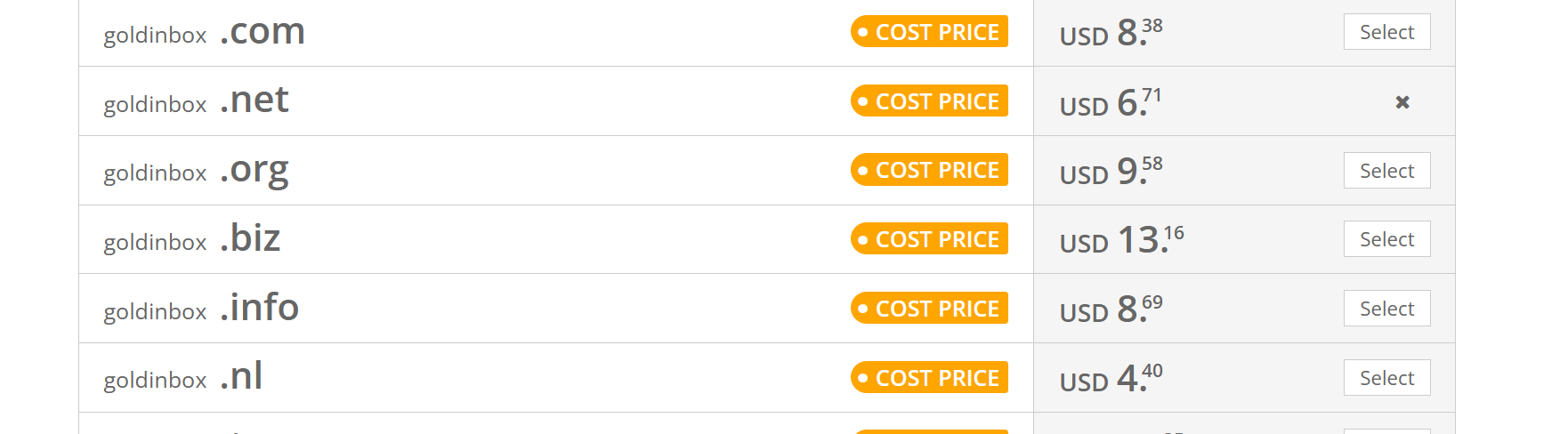Click the goldinbox .org domain name
The width and height of the screenshot is (1568, 434).
pos(196,171)
